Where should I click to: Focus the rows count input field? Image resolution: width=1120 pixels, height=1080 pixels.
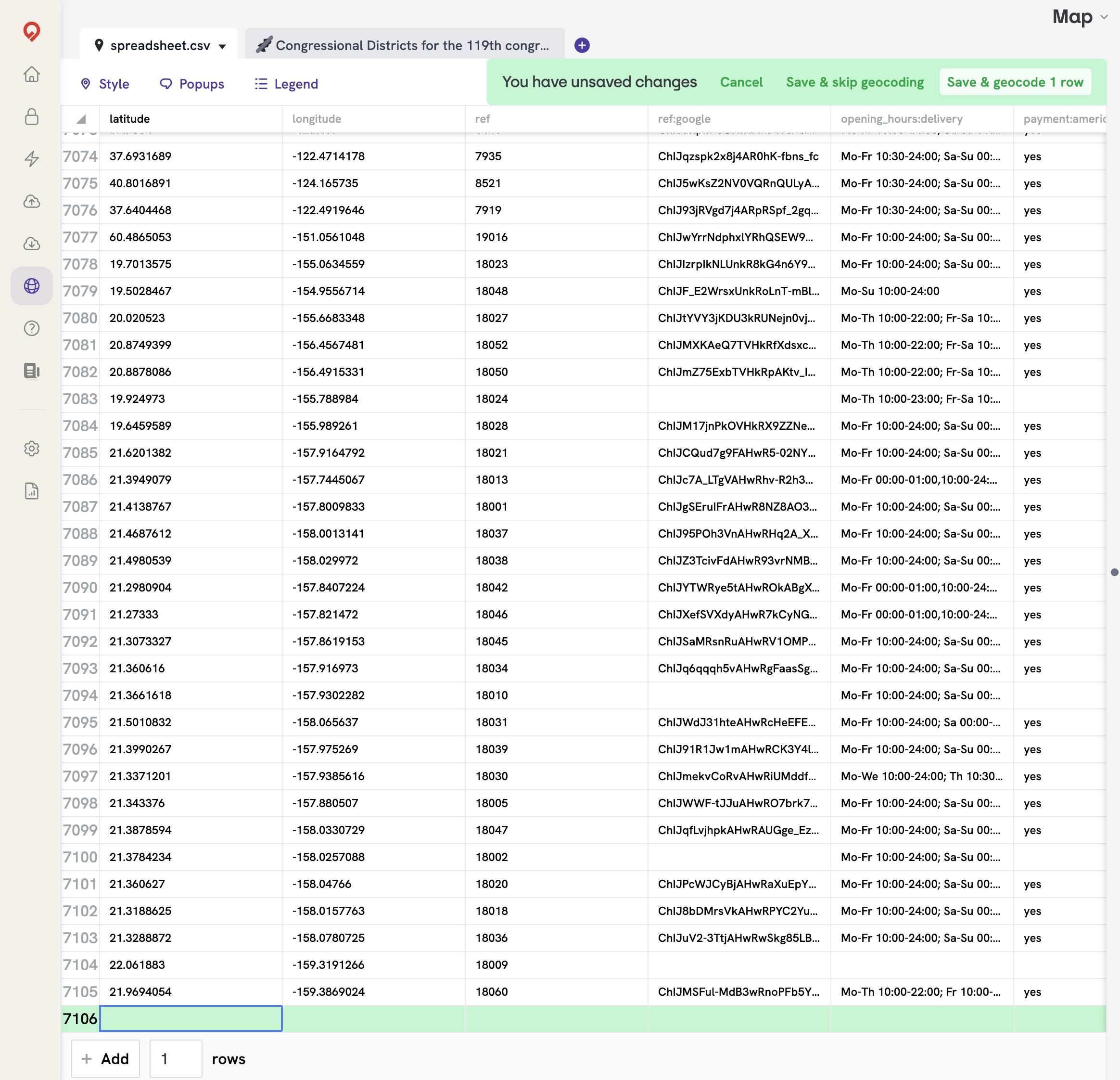[176, 1058]
